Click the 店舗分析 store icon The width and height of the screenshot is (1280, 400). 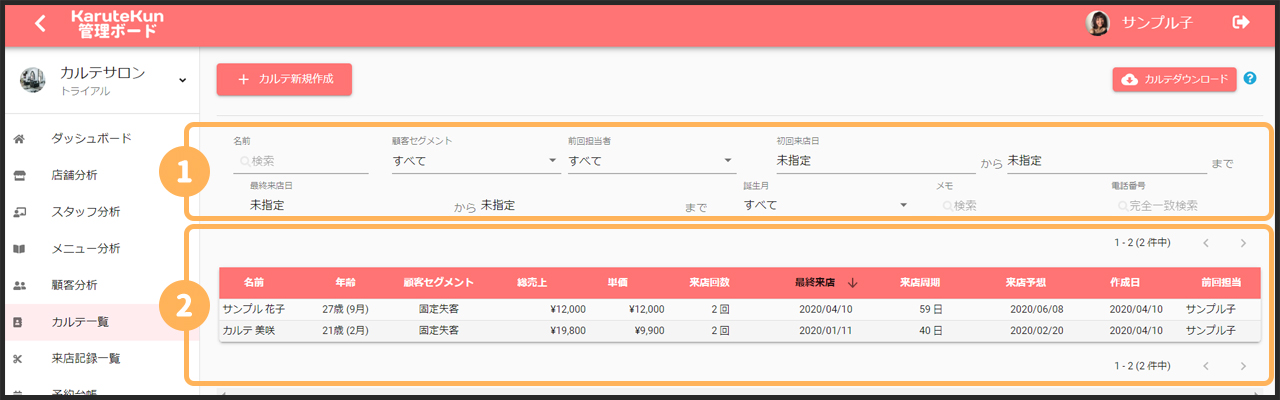pyautogui.click(x=19, y=175)
